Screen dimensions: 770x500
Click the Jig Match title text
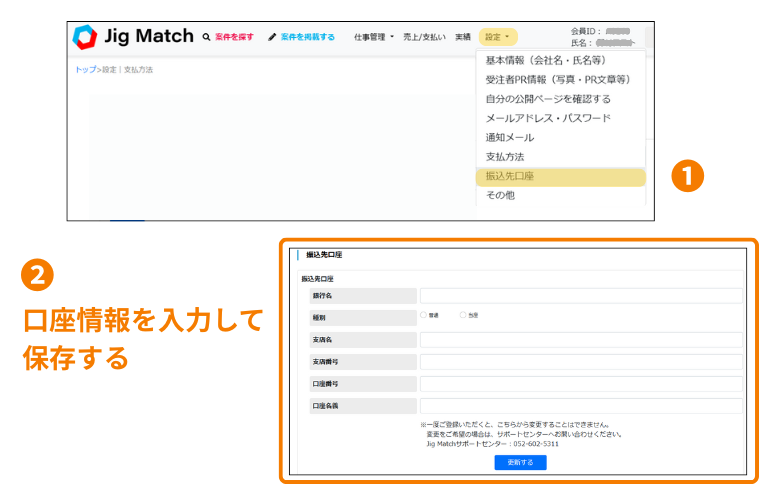pos(149,36)
